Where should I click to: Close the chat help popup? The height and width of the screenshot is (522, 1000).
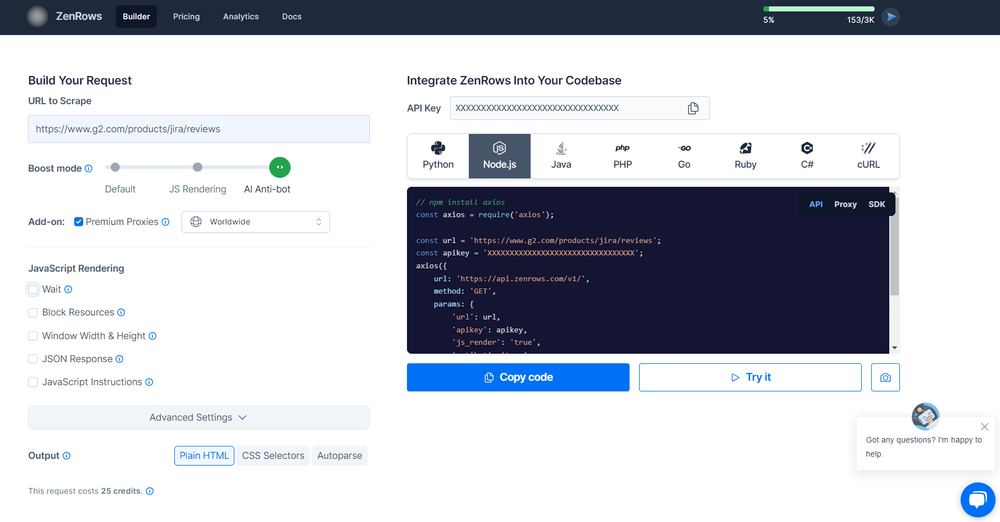click(x=985, y=427)
